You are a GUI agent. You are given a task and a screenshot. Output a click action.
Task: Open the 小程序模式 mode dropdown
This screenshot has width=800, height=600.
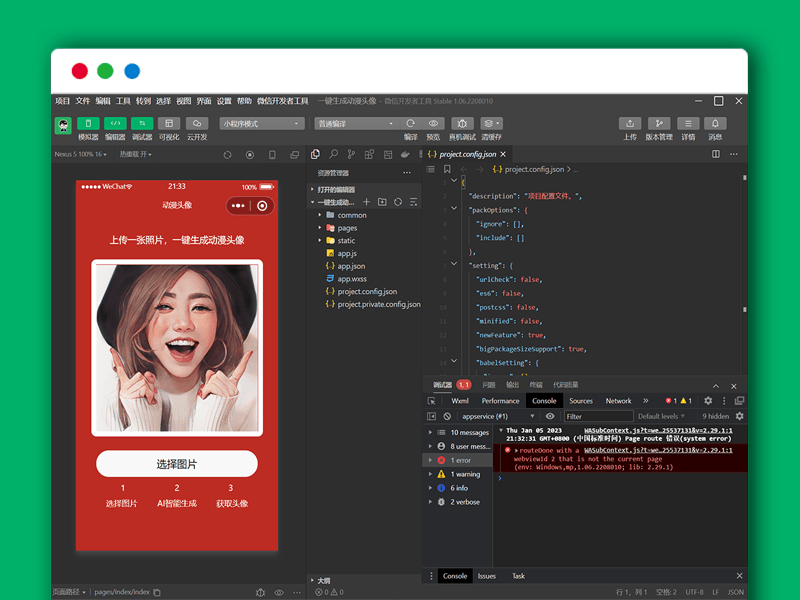262,124
